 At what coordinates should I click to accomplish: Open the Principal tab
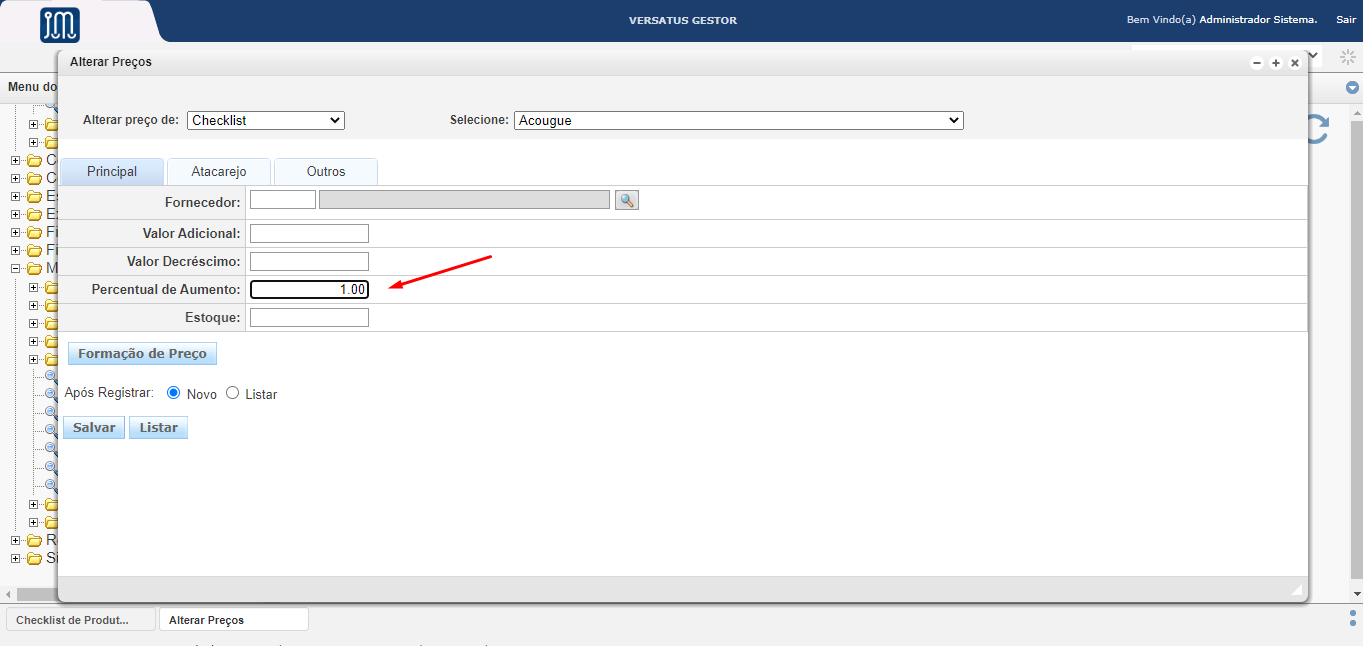click(x=112, y=171)
